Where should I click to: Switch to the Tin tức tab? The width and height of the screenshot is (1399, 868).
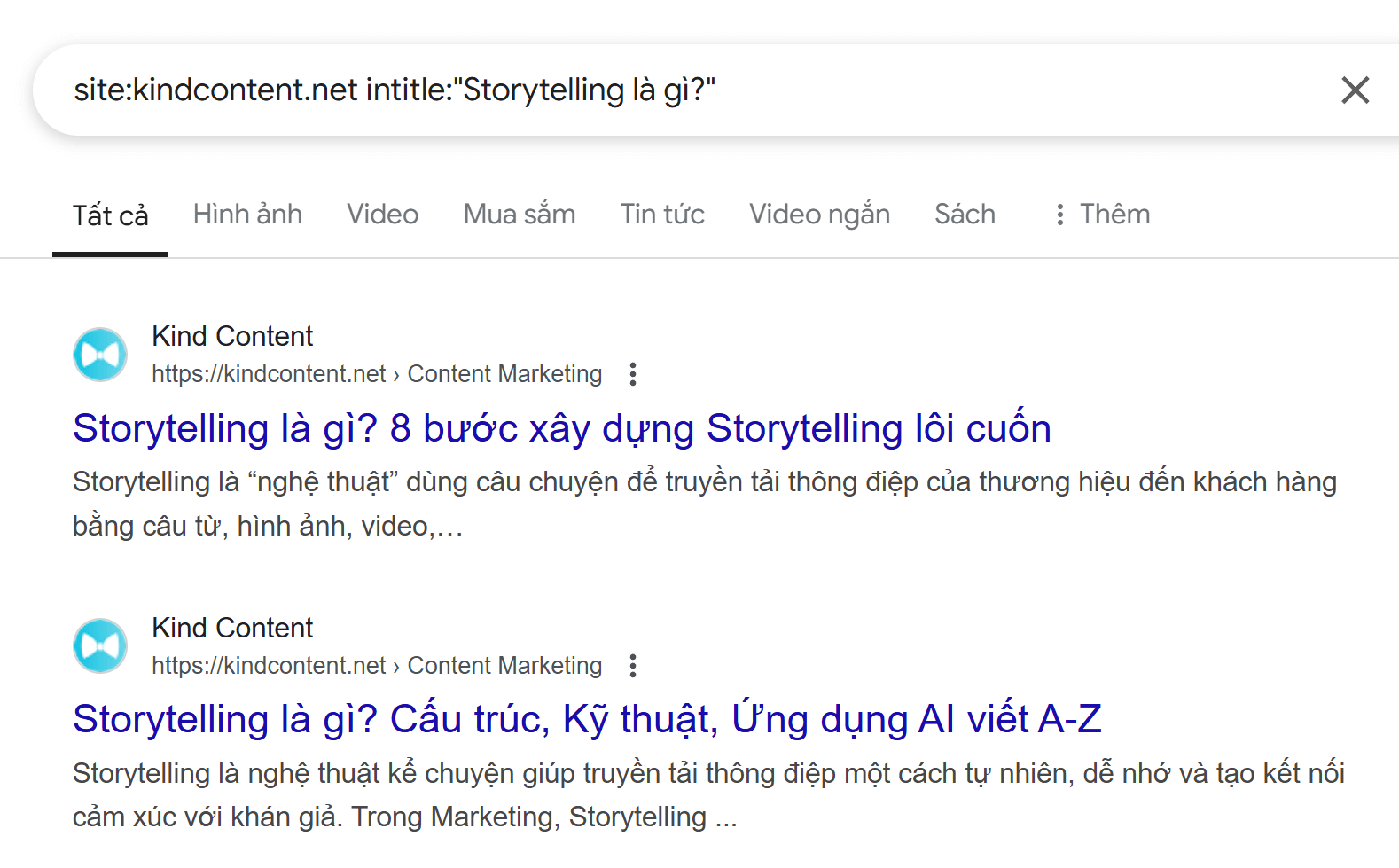click(661, 215)
